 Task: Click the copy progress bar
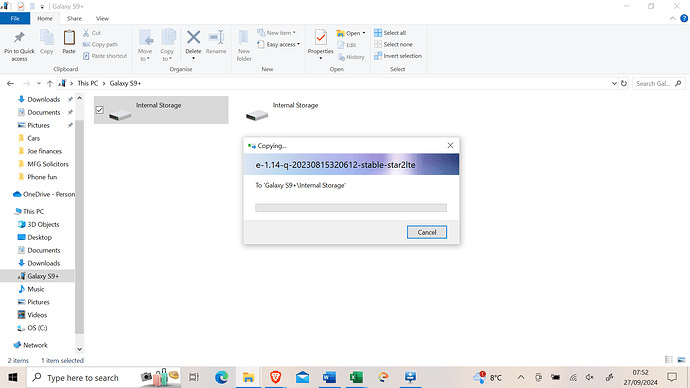tap(351, 208)
